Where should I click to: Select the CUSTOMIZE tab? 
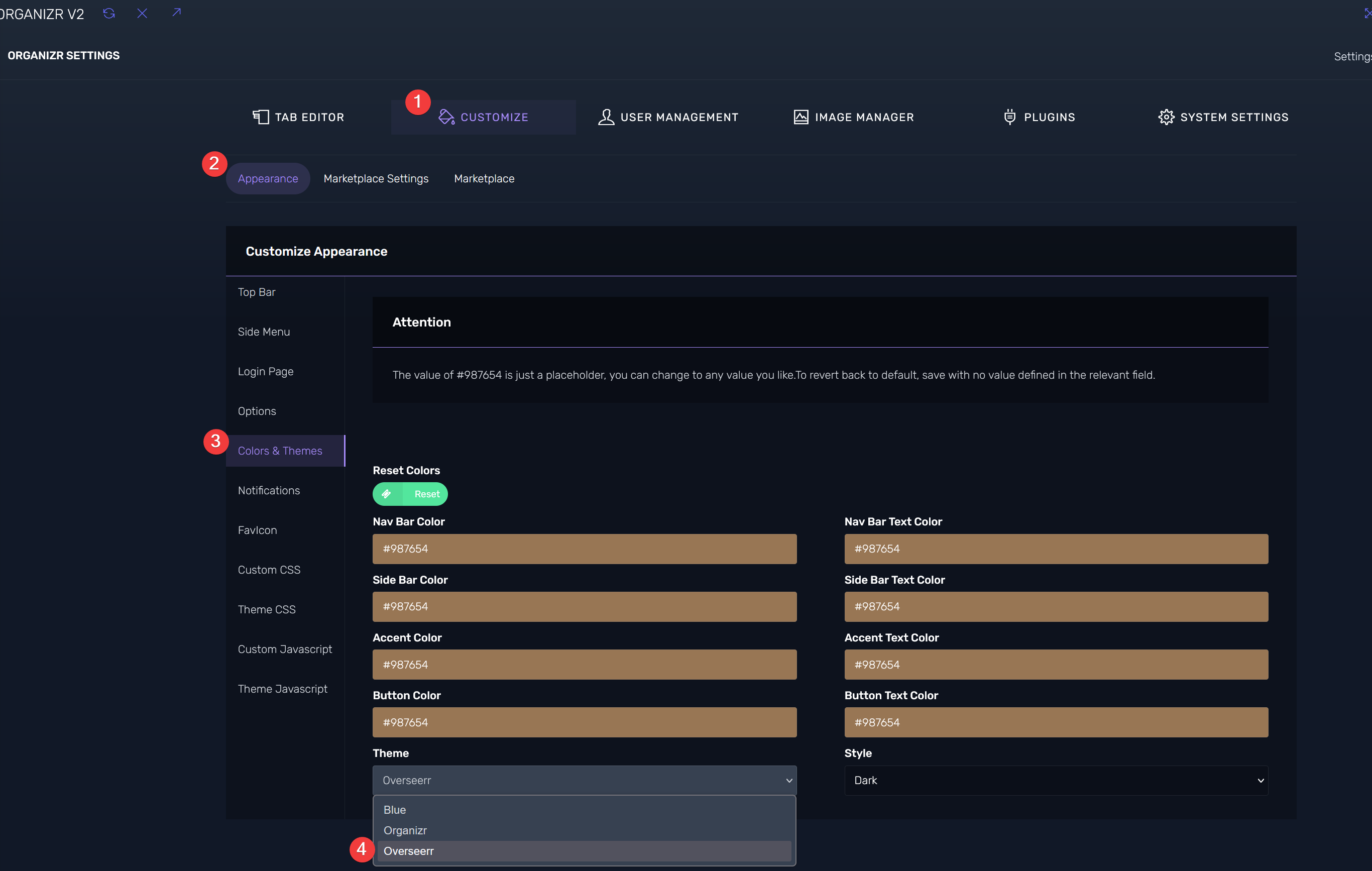(483, 117)
